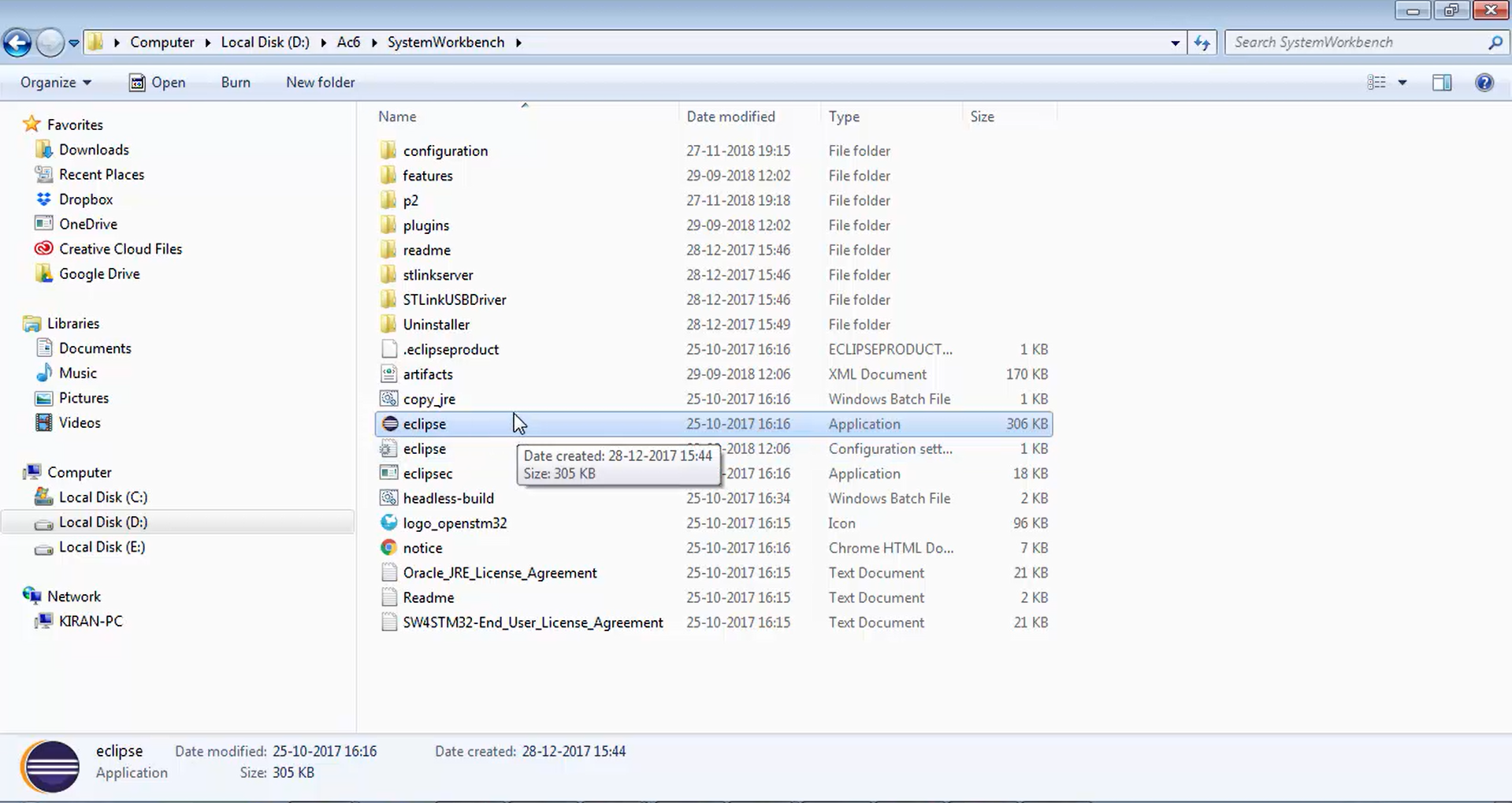Viewport: 1512px width, 803px height.
Task: Change your view icon button
Action: click(1376, 83)
